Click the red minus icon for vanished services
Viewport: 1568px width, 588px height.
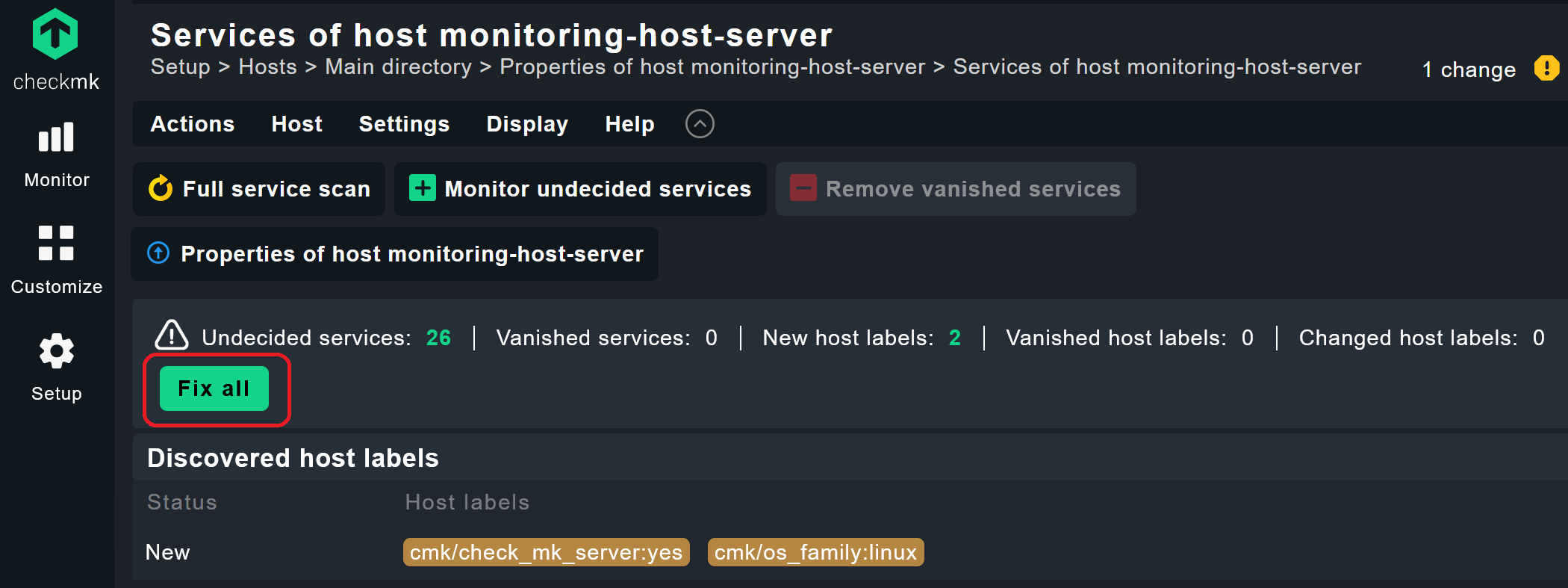tap(803, 188)
